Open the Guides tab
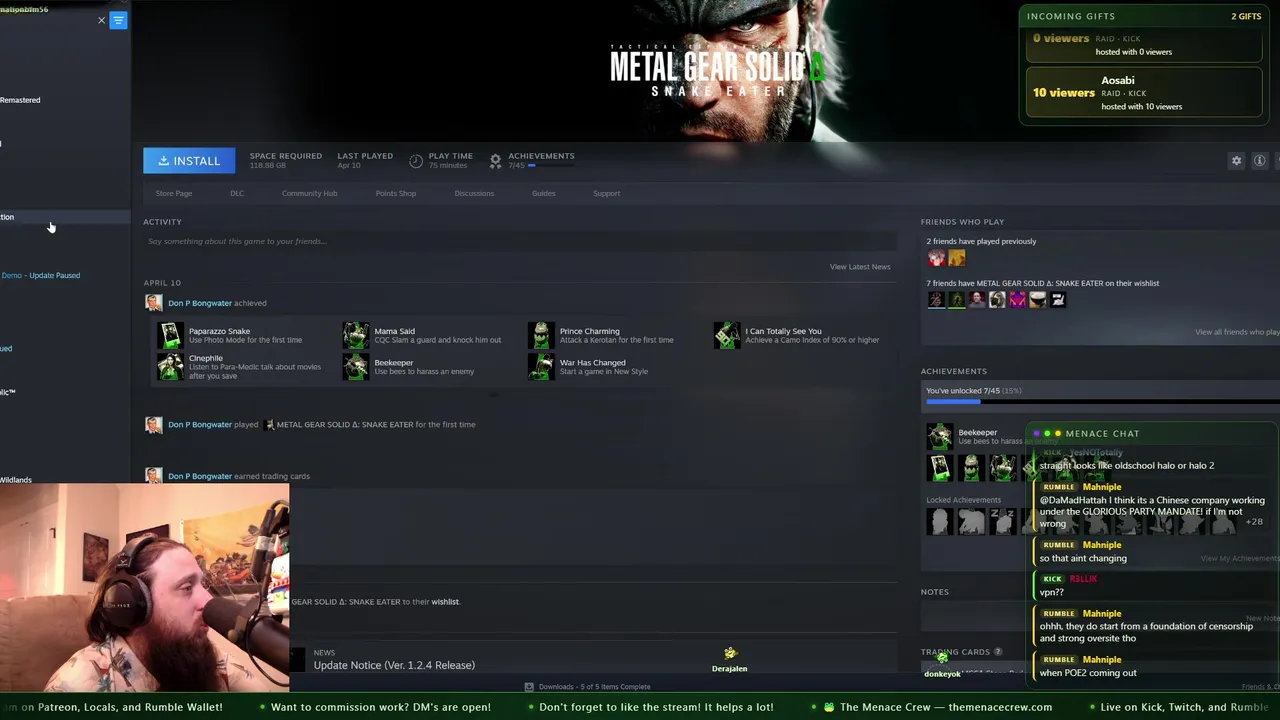Screen dimensions: 1280x720 (544, 193)
